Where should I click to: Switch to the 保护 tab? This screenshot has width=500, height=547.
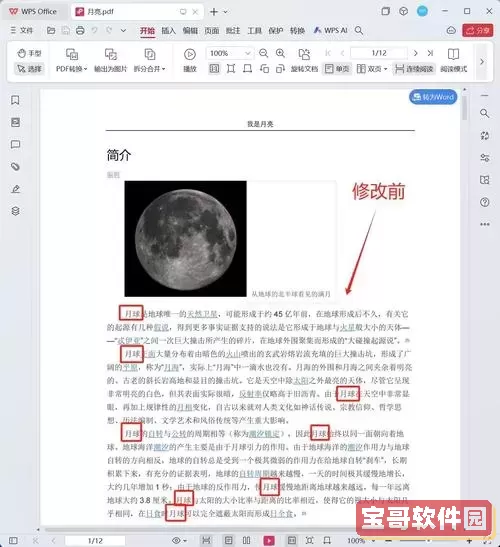click(276, 31)
